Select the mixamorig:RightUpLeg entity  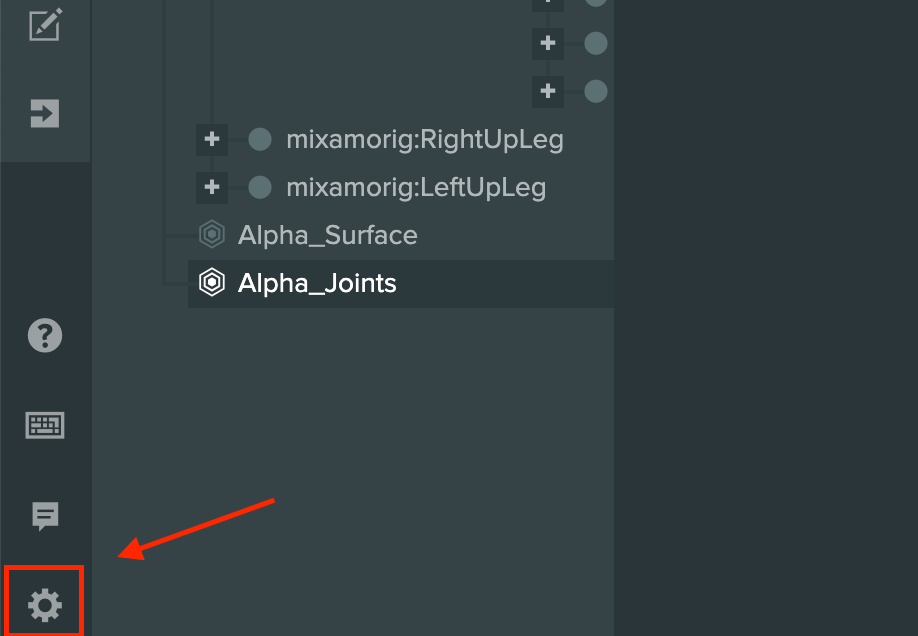[x=425, y=139]
